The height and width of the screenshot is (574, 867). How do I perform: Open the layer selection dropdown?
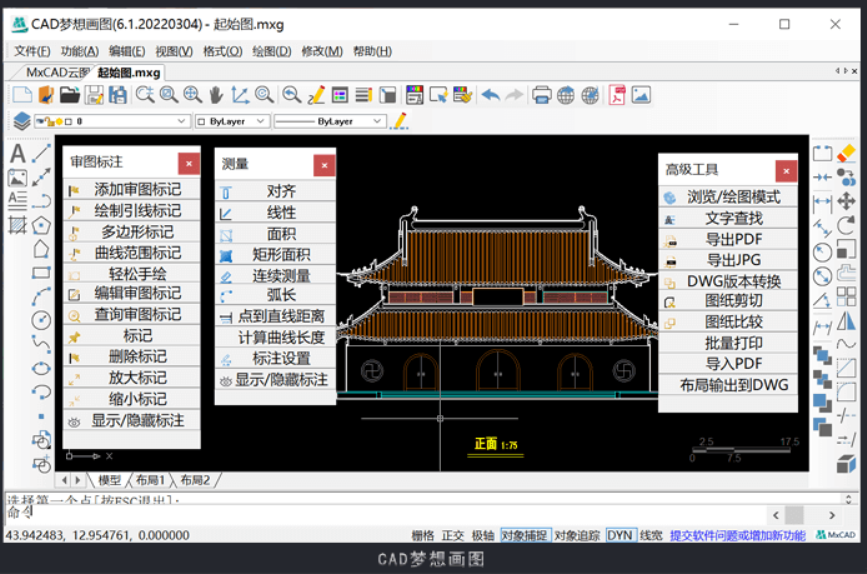[111, 121]
